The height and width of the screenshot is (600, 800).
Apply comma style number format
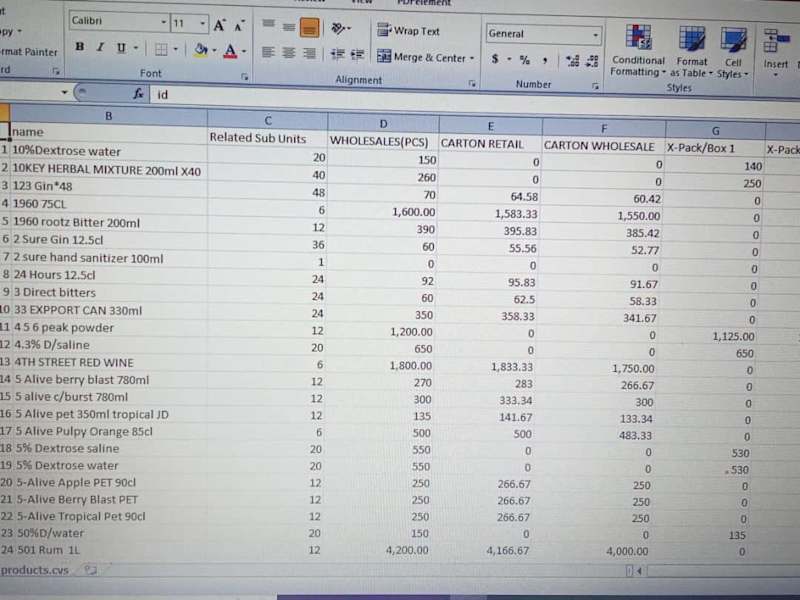click(545, 61)
